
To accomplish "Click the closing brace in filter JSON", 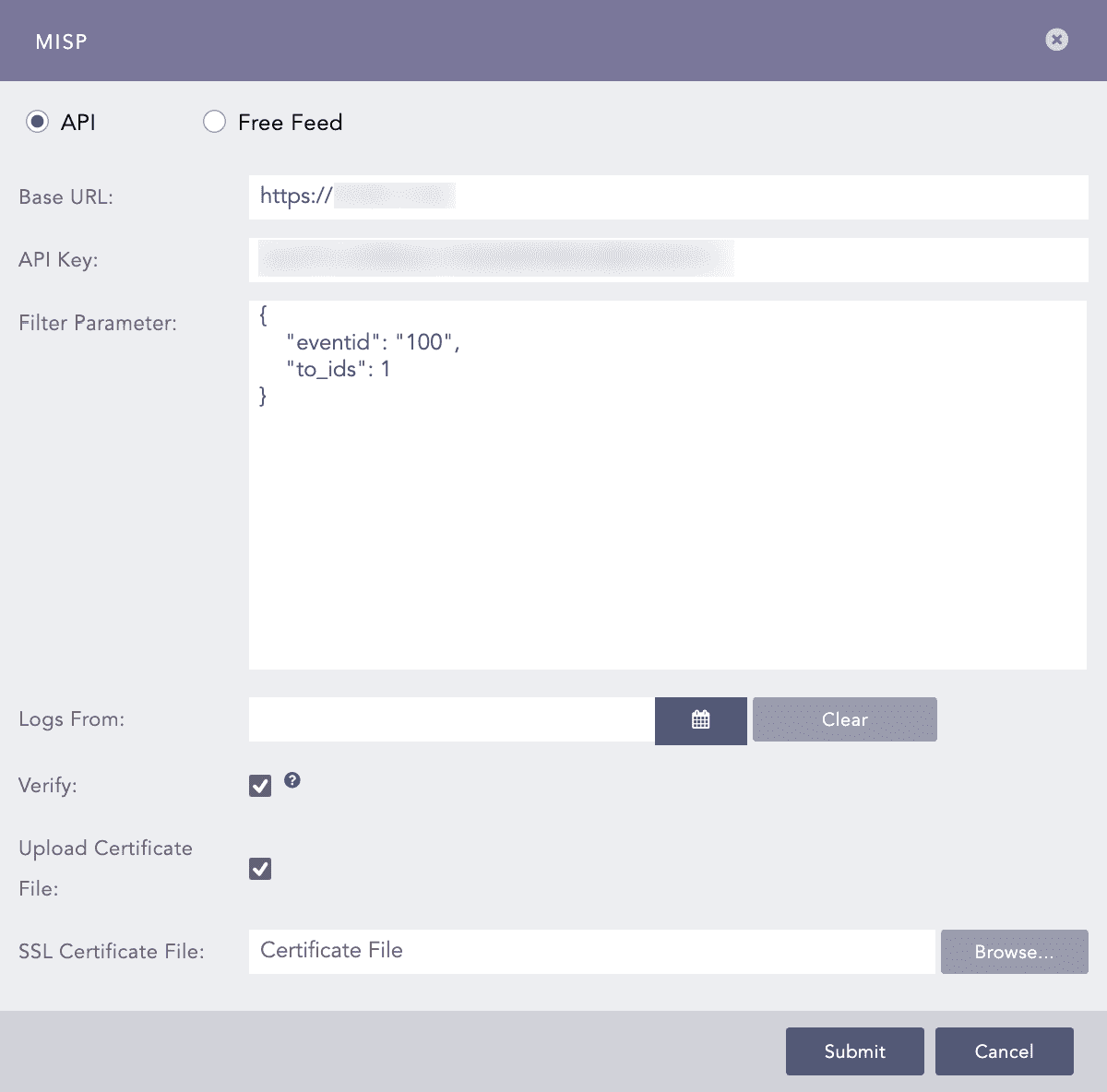I will pyautogui.click(x=264, y=396).
